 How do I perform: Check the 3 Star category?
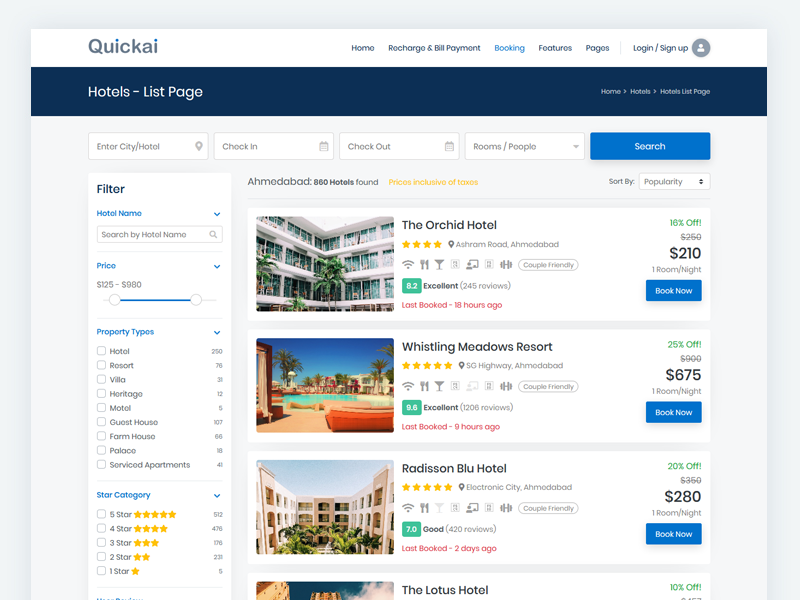point(101,543)
